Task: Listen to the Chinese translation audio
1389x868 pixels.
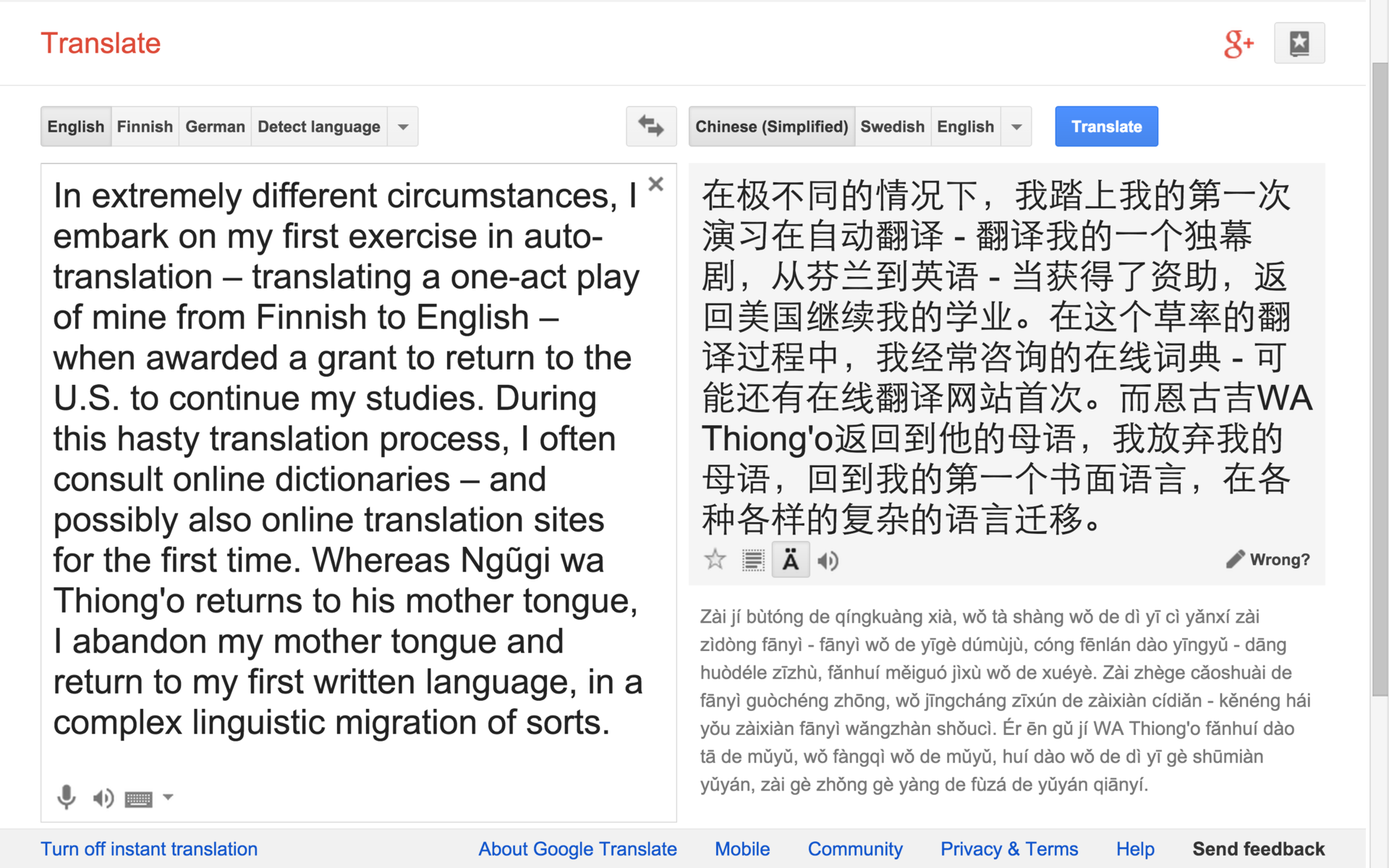Action: [828, 561]
